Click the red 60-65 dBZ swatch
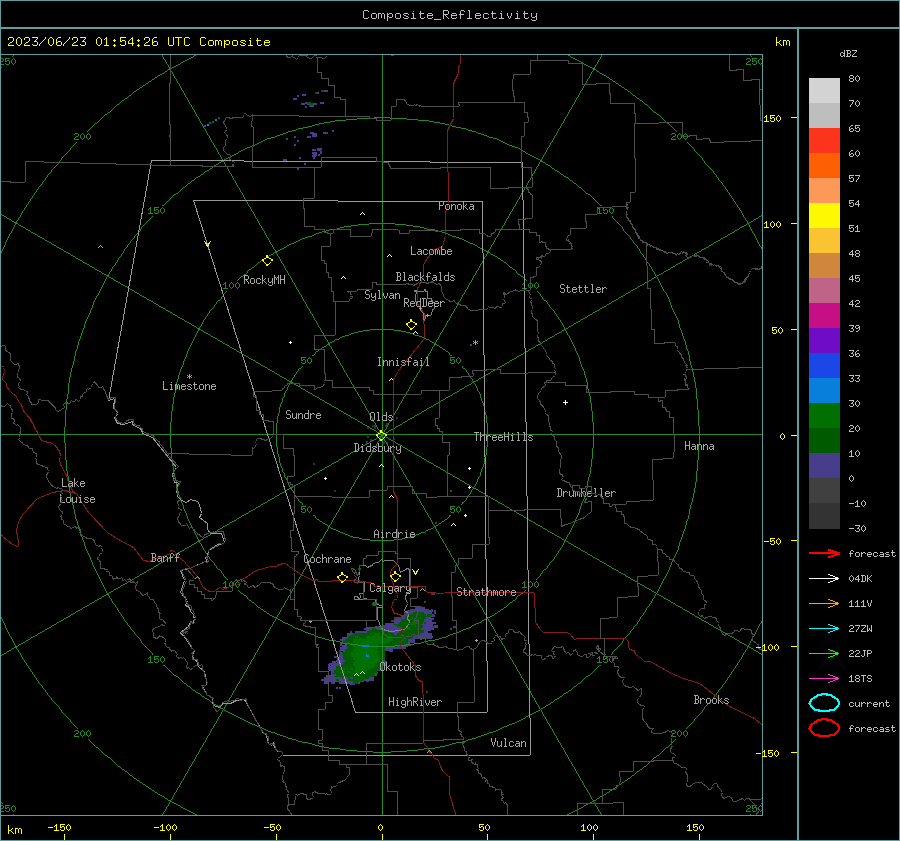 tap(824, 141)
